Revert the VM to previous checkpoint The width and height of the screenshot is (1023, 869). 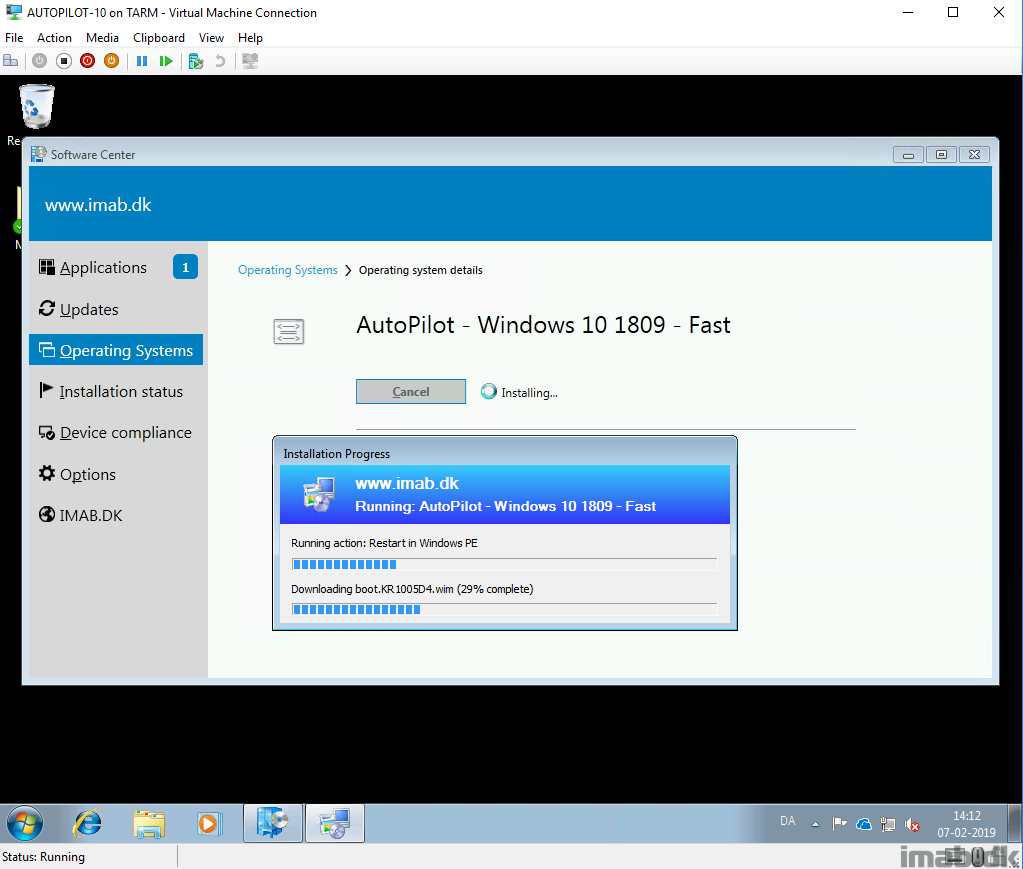221,61
